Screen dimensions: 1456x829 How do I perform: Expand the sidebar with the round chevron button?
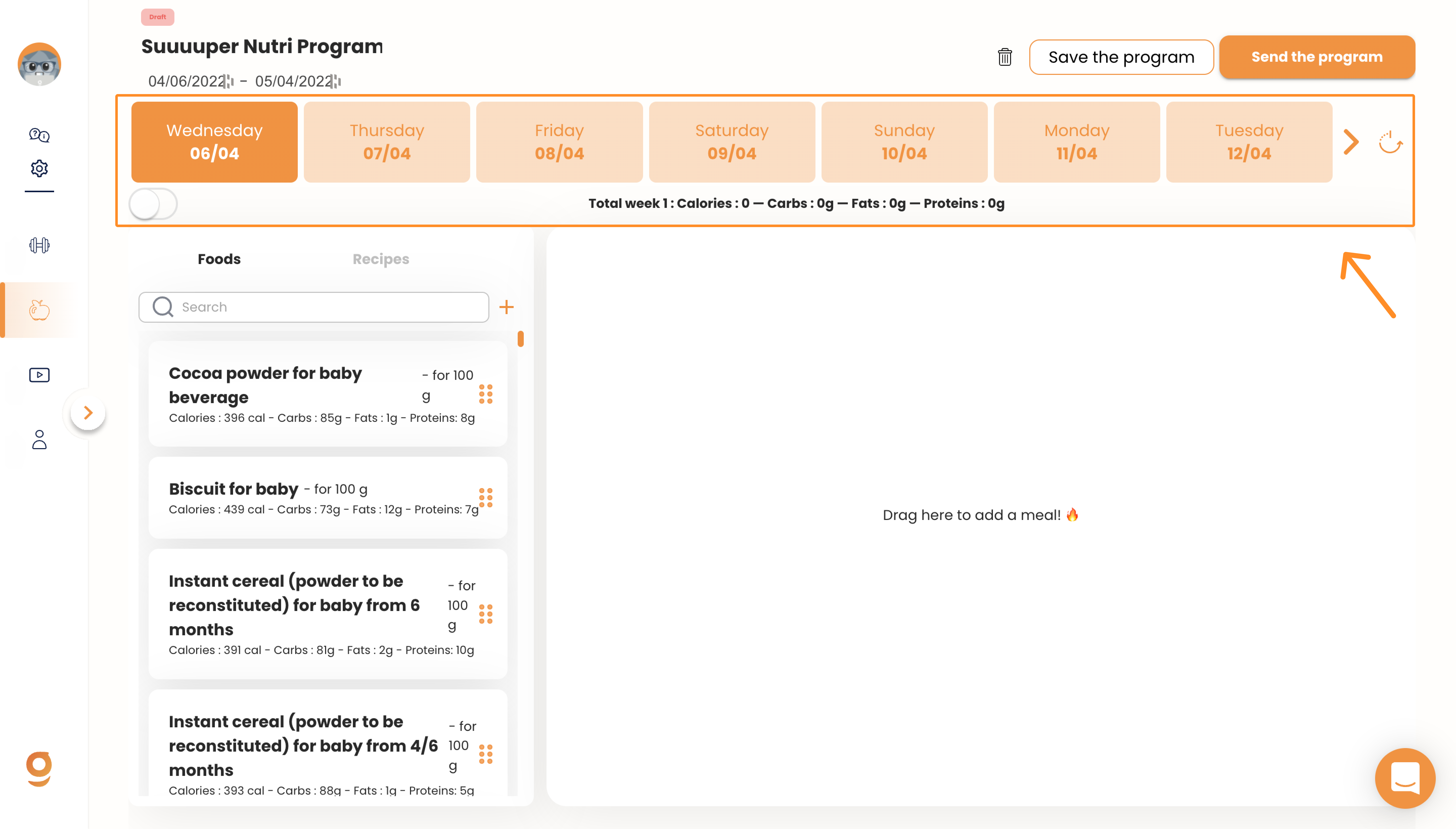click(88, 413)
